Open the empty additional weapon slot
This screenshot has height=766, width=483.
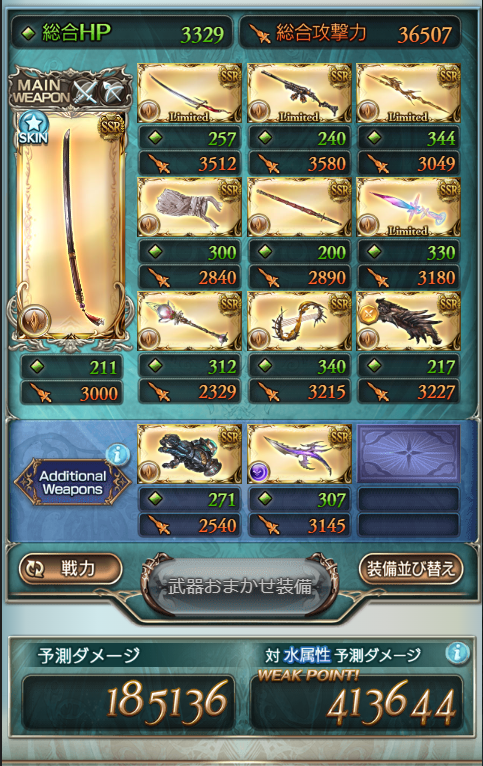pos(408,454)
